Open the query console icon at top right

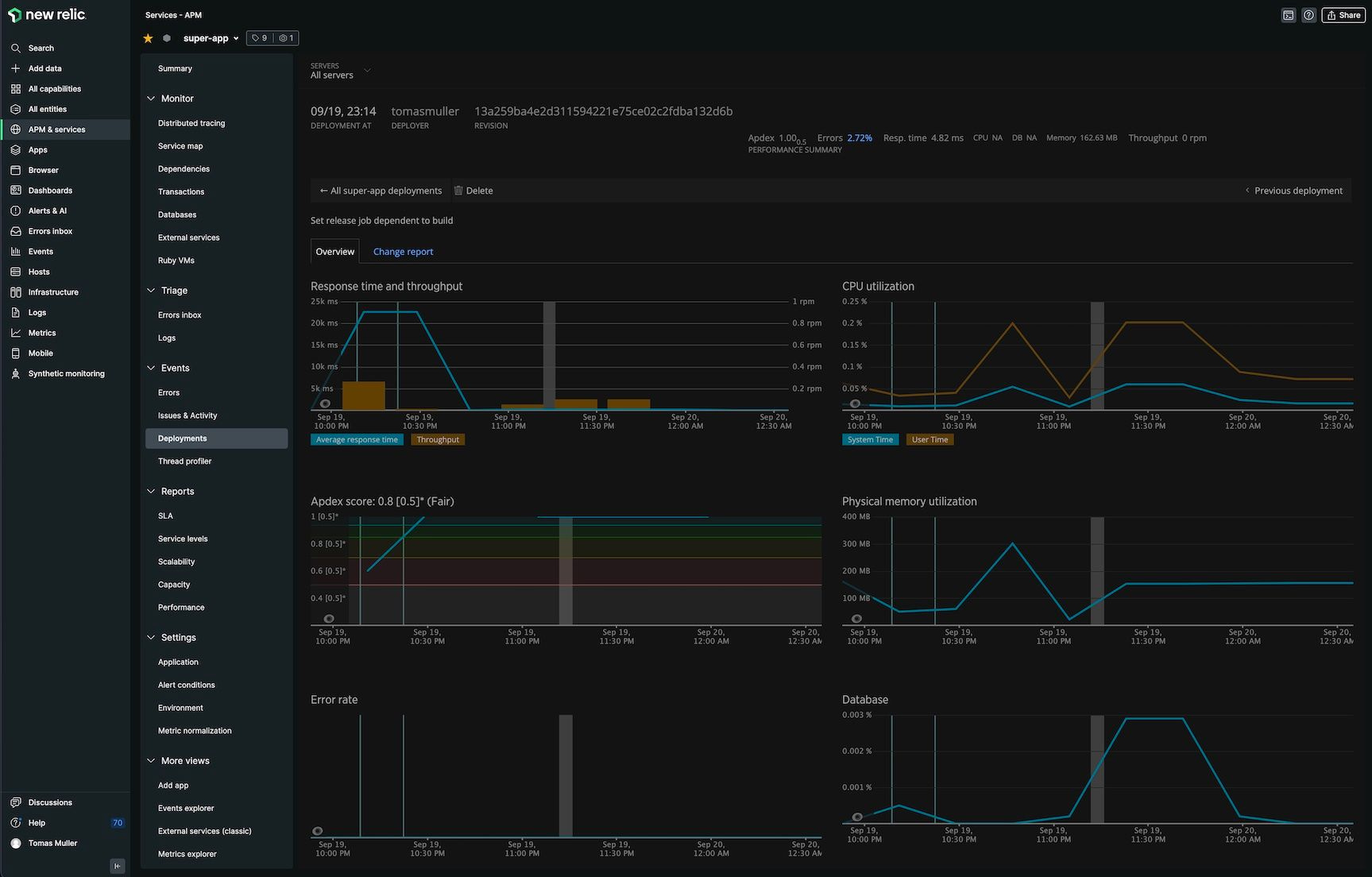point(1288,15)
